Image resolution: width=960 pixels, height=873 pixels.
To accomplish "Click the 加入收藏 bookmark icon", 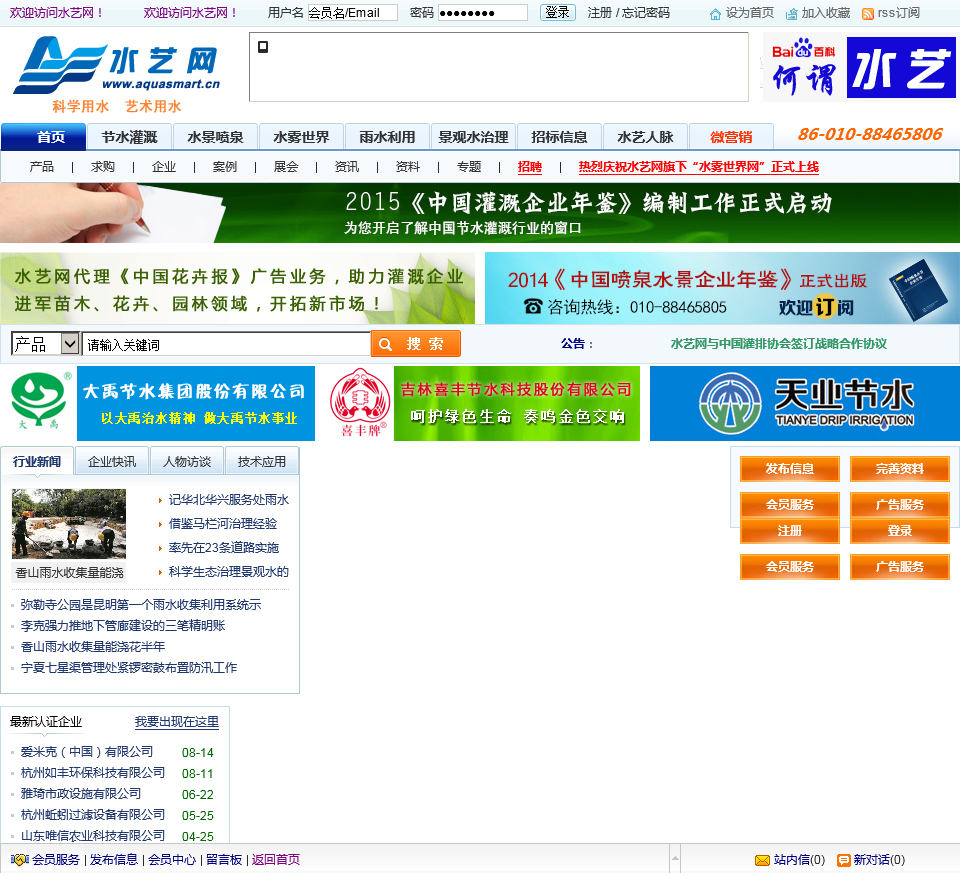I will [792, 13].
